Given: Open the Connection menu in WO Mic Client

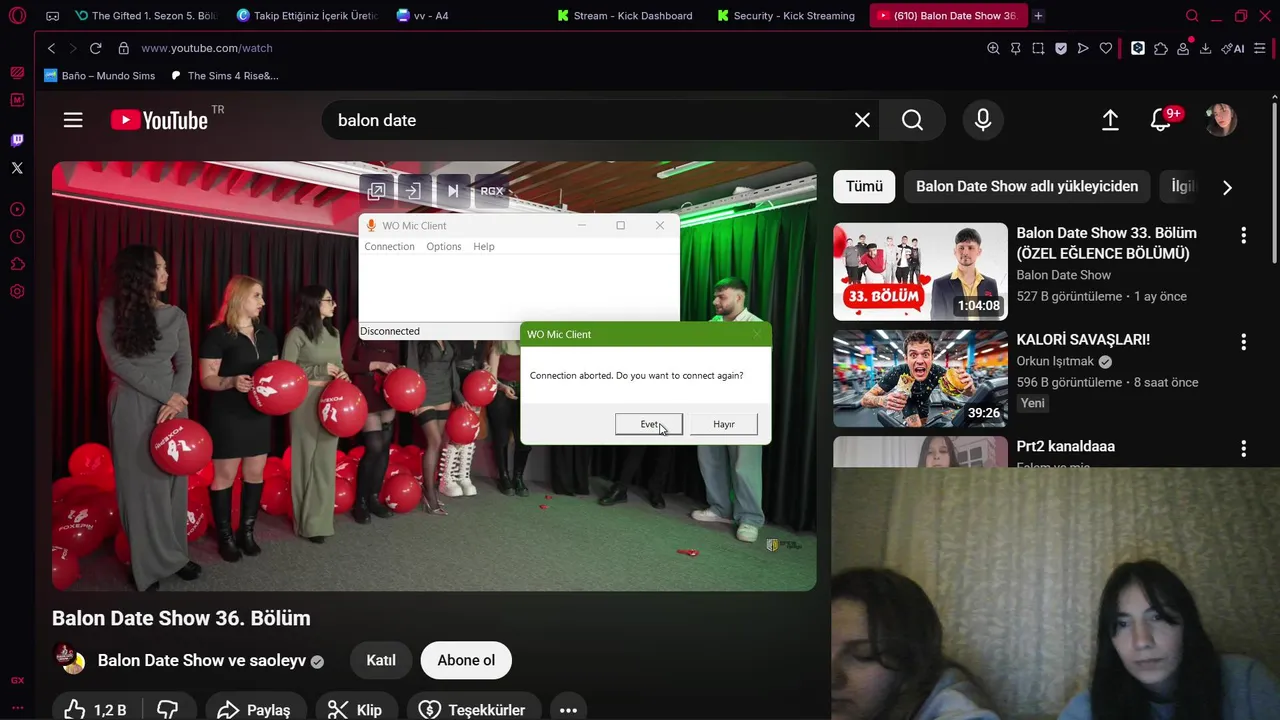Looking at the screenshot, I should point(389,246).
